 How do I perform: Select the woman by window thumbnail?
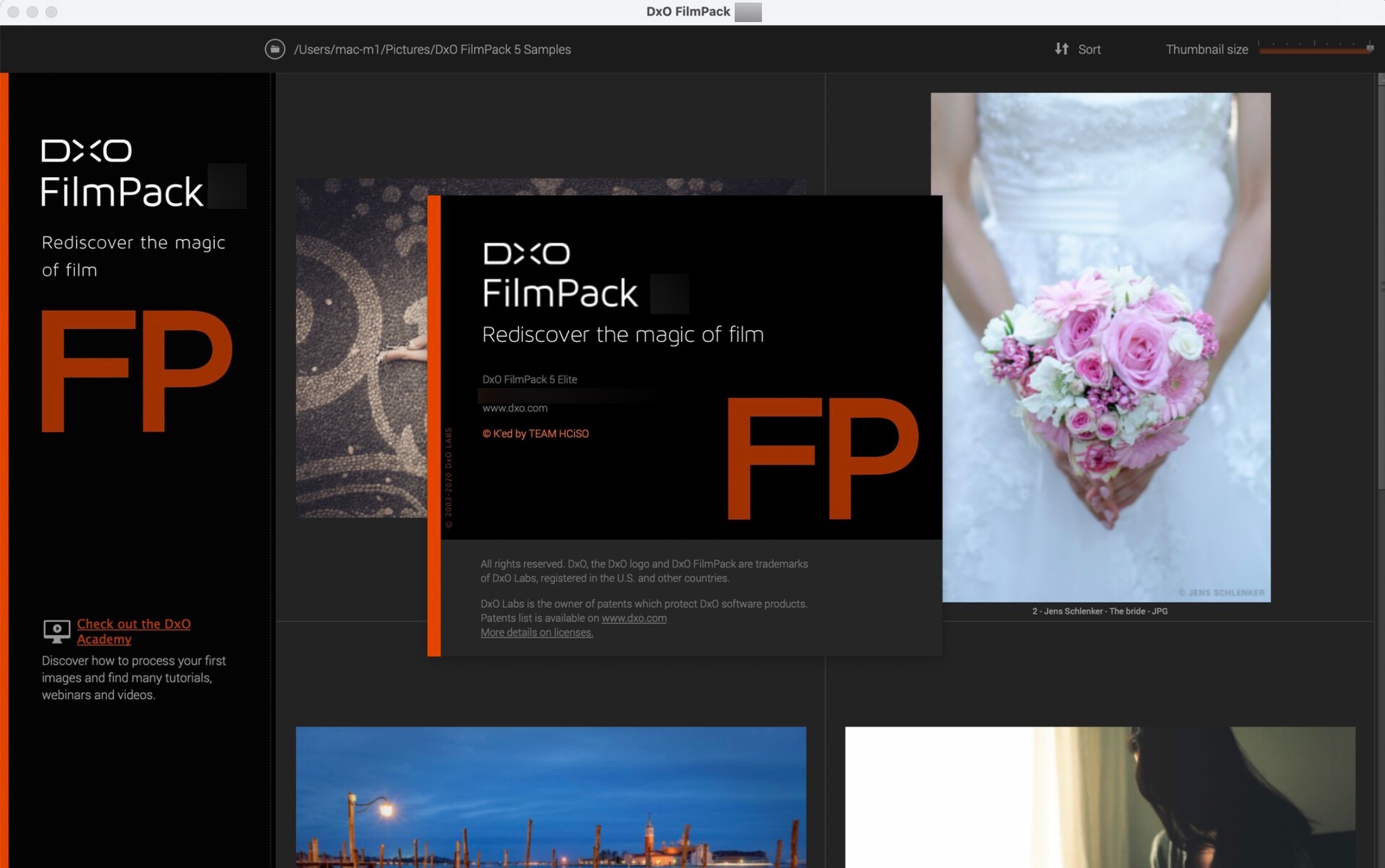point(1100,797)
